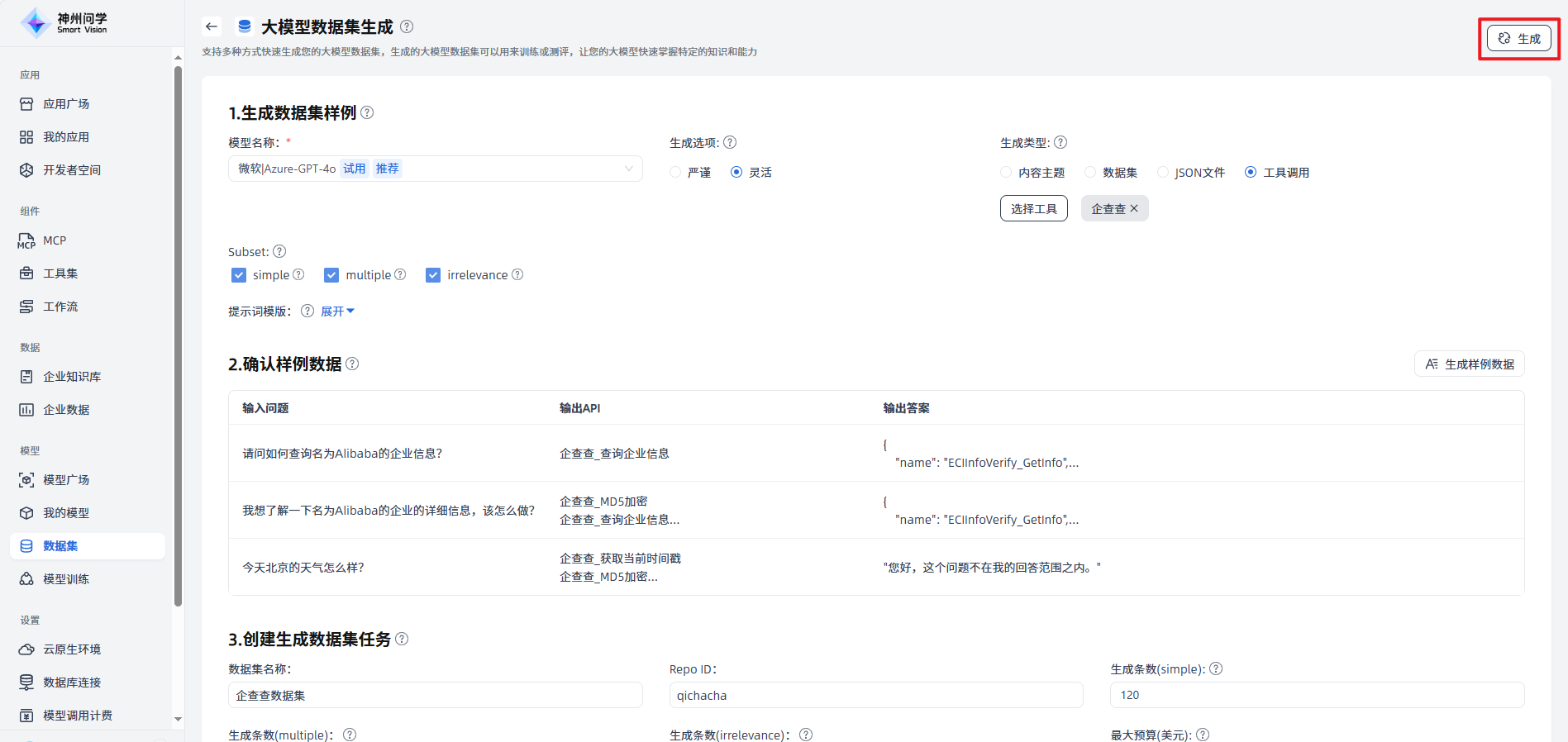
Task: Click the back arrow icon beside page title
Action: click(212, 26)
